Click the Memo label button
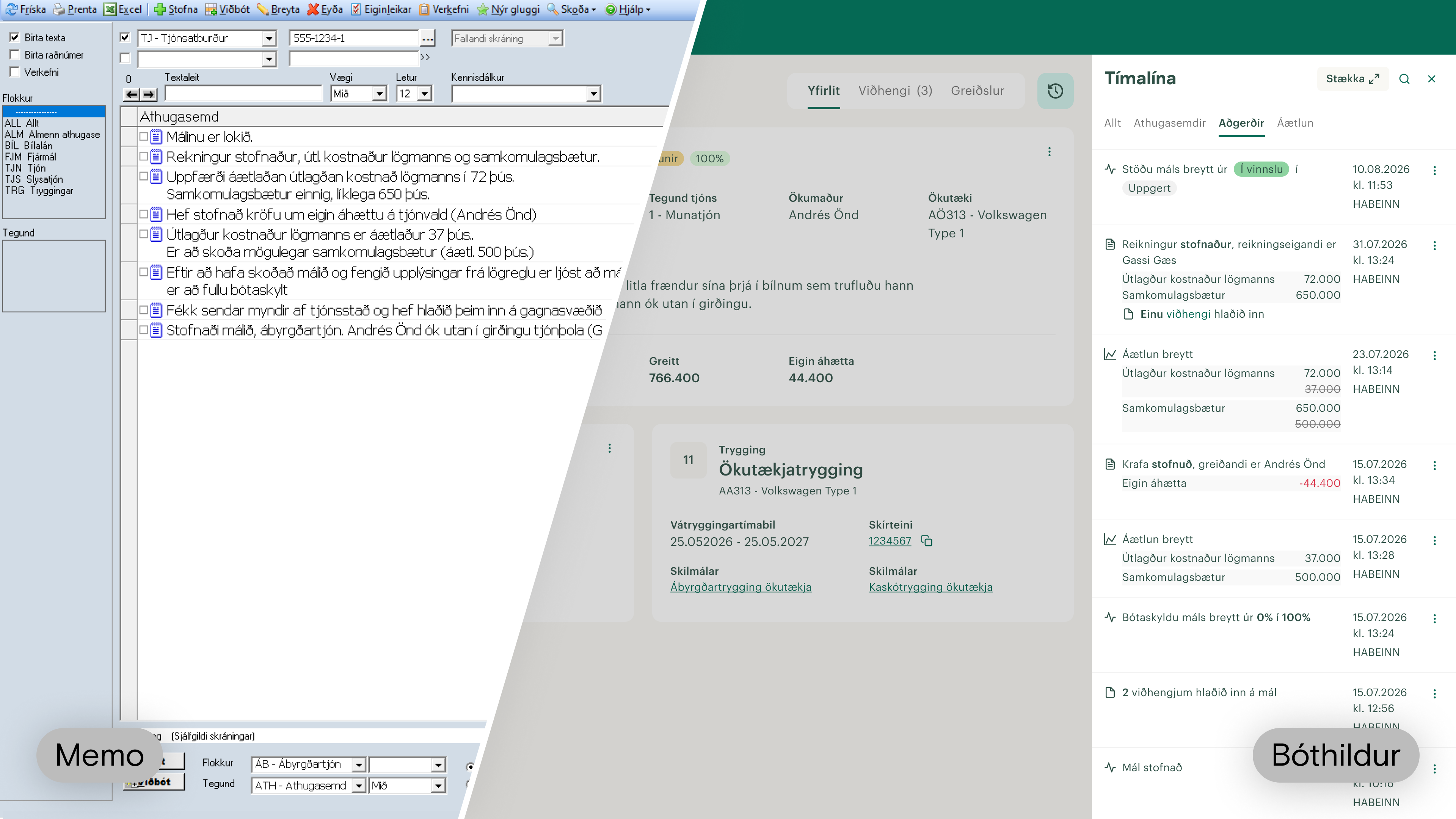Screen dimensions: 1456x819 coord(99,755)
